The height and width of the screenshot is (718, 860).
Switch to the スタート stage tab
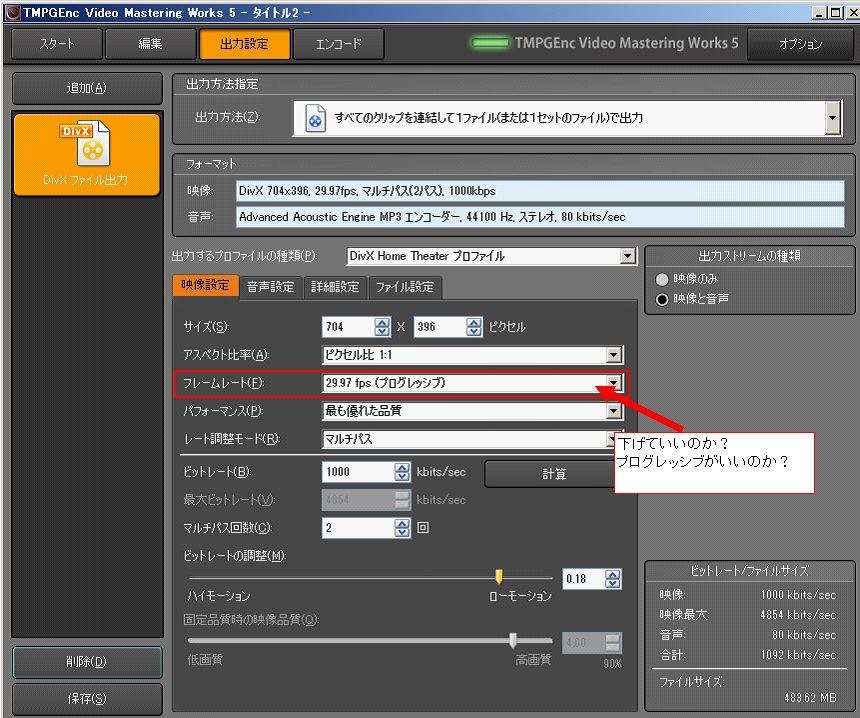point(56,44)
